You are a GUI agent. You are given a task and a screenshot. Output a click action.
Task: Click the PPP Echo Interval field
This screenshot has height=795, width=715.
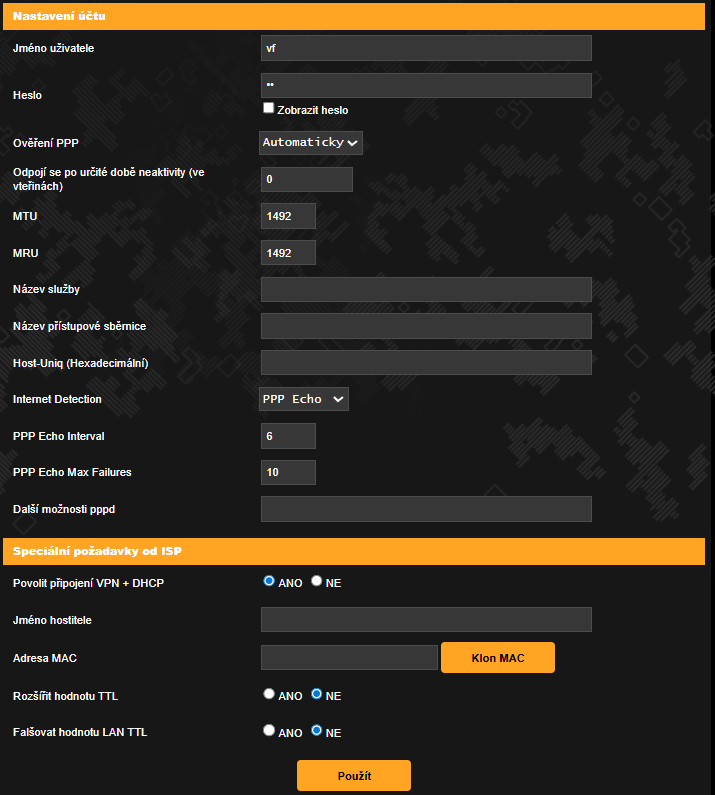pos(288,436)
